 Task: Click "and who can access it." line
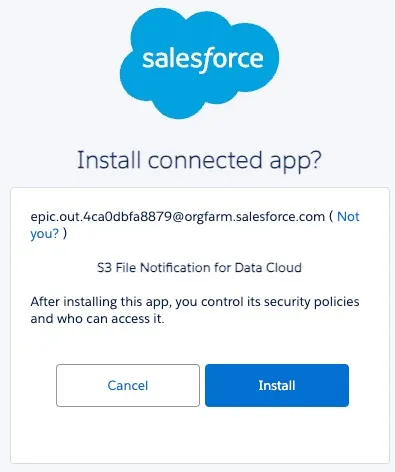[x=97, y=319]
